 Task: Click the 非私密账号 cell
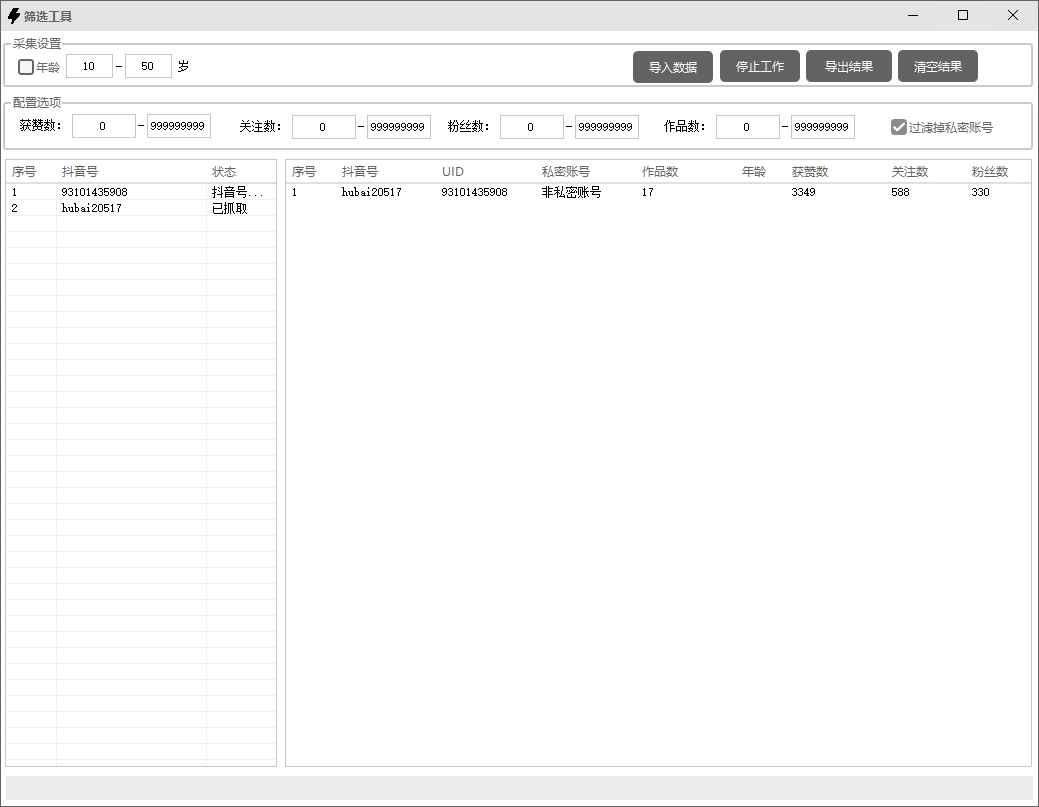point(571,192)
